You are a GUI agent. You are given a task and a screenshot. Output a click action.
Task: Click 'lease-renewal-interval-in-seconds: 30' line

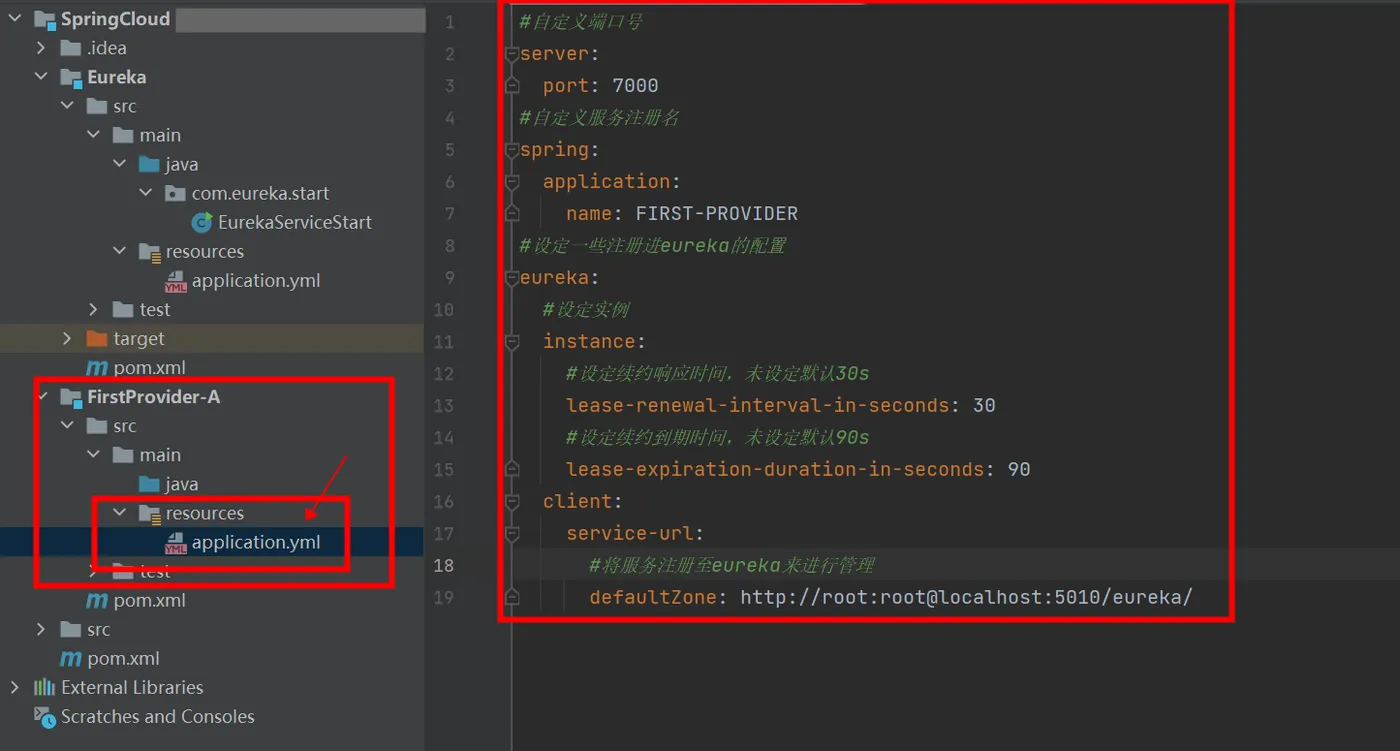[780, 406]
